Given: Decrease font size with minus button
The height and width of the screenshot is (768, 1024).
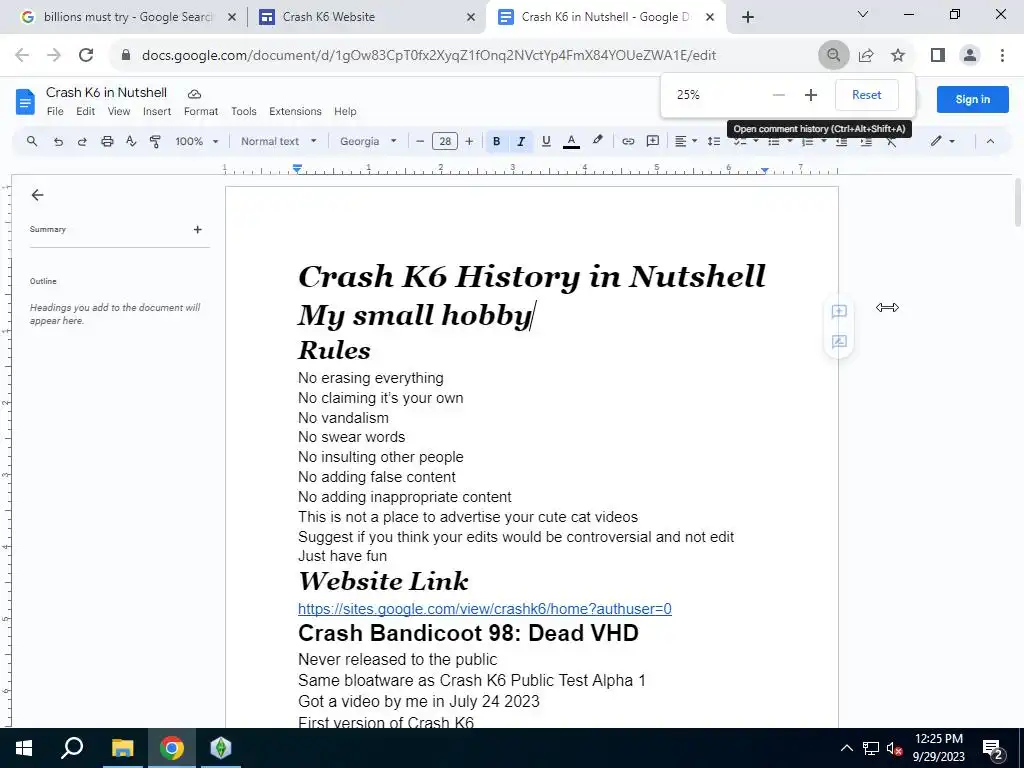Looking at the screenshot, I should click(420, 141).
